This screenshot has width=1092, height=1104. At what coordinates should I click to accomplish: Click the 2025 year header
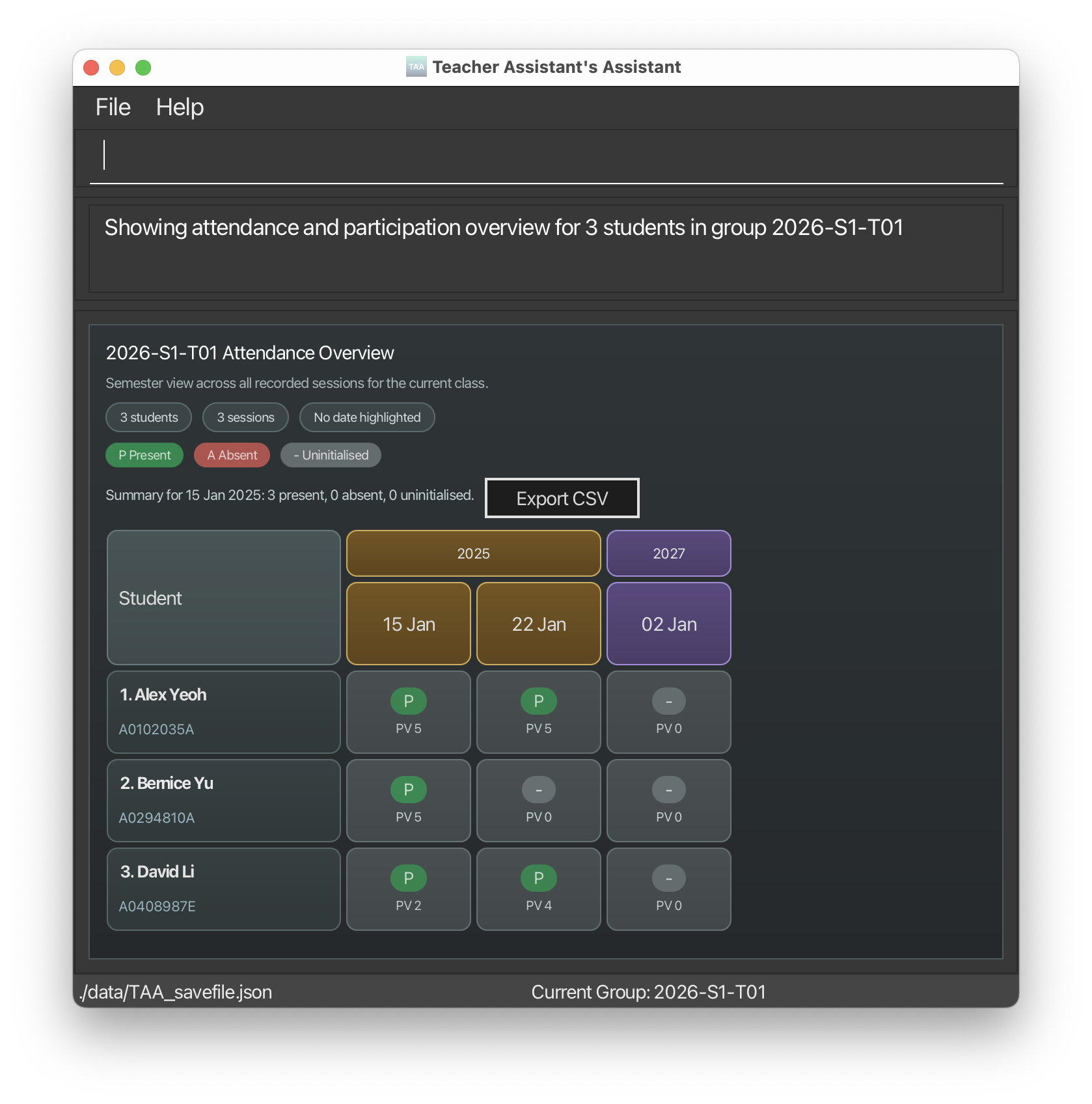473,553
